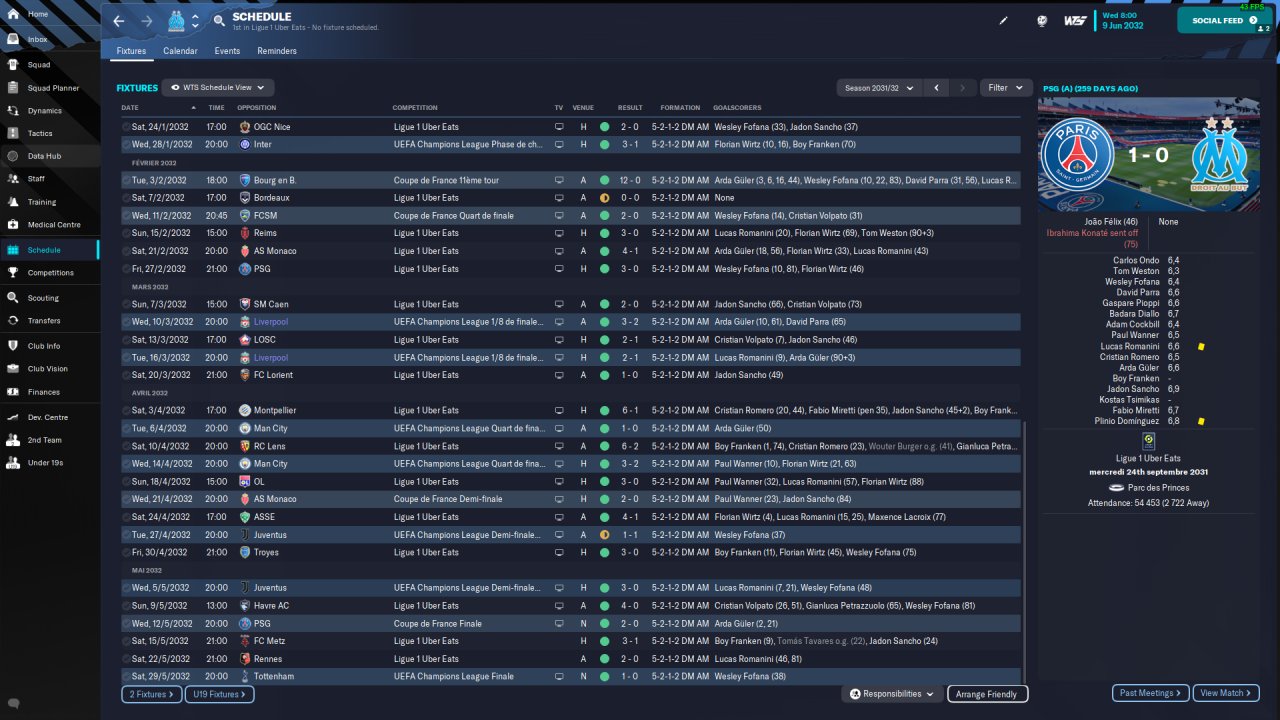Go back with the left arrow icon
The width and height of the screenshot is (1280, 720).
pos(119,21)
